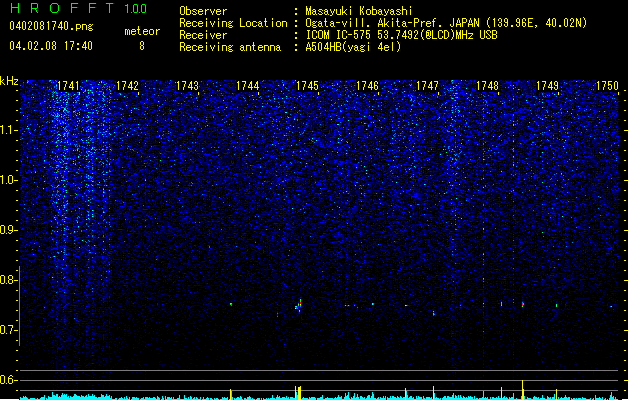Click the 1750 time axis label

607,86
